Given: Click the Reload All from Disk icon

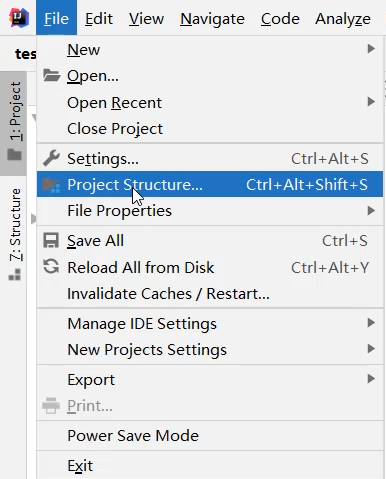Looking at the screenshot, I should 51,267.
